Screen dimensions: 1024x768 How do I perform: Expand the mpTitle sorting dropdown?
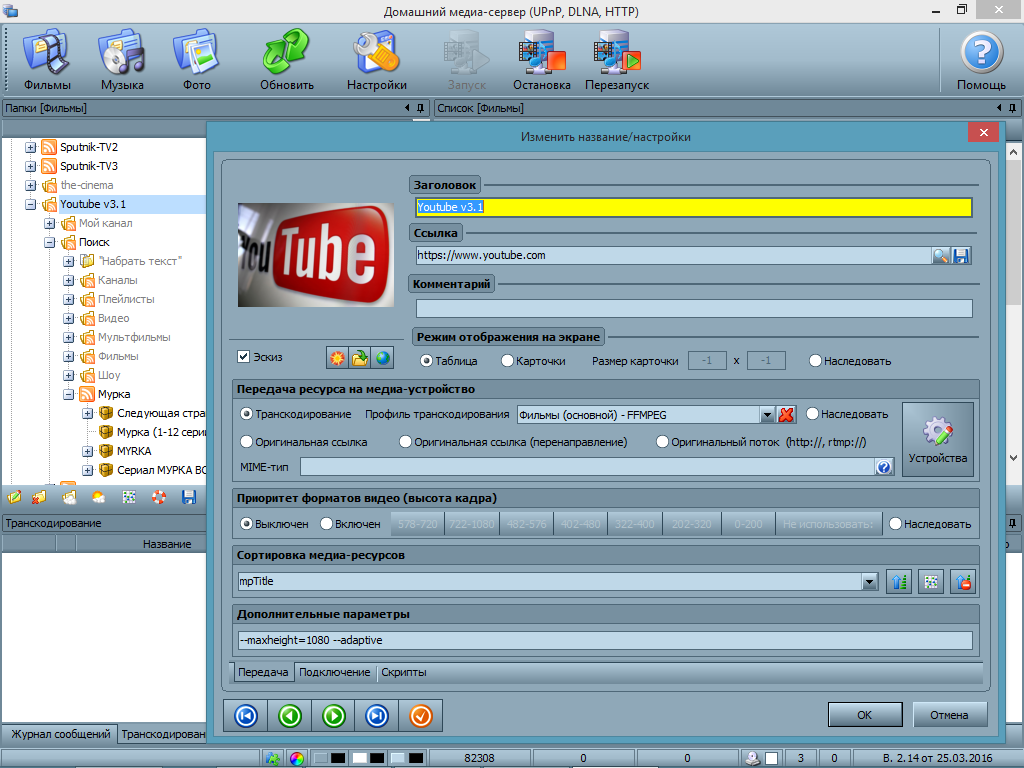click(x=869, y=582)
